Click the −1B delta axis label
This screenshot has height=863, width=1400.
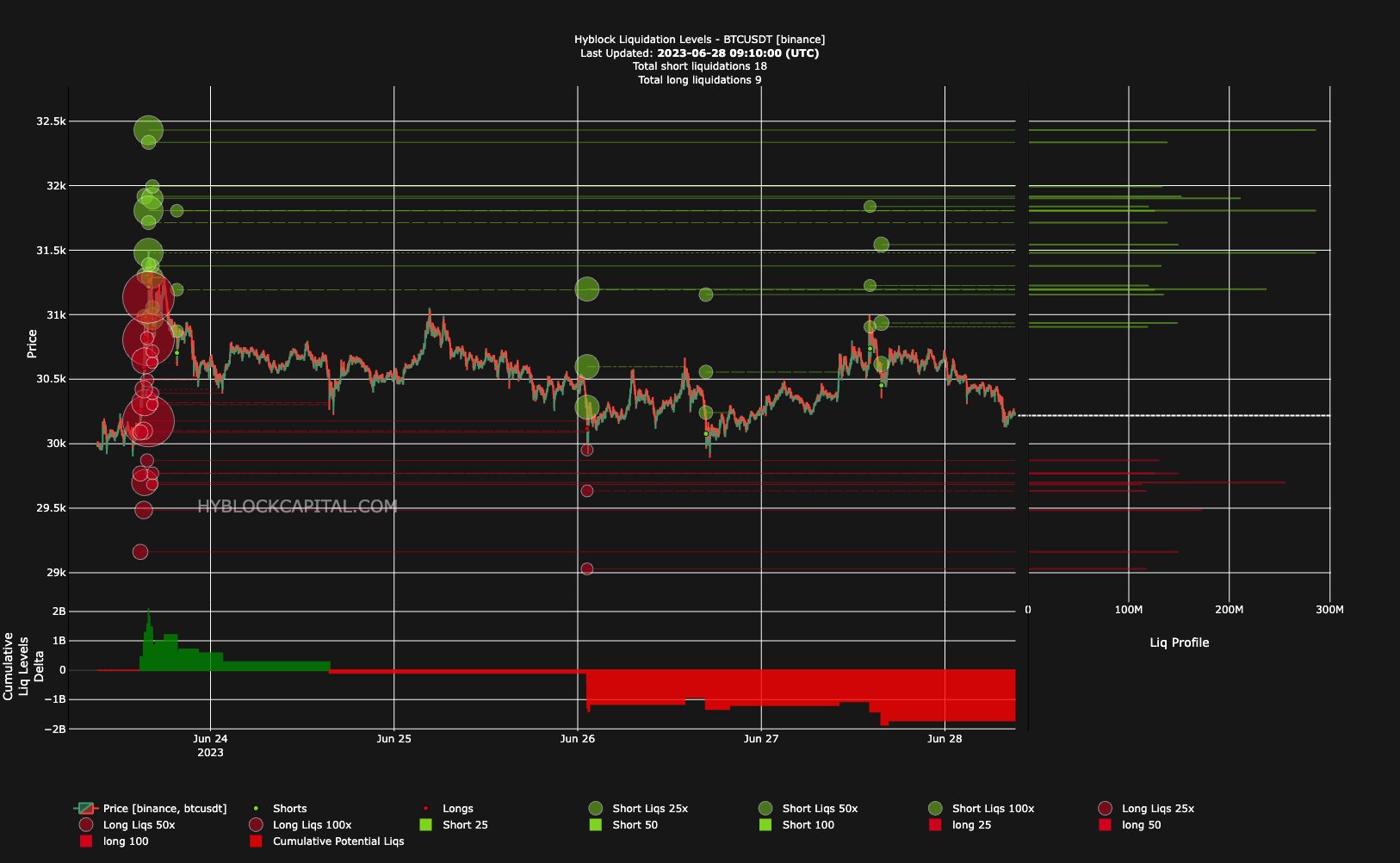55,699
